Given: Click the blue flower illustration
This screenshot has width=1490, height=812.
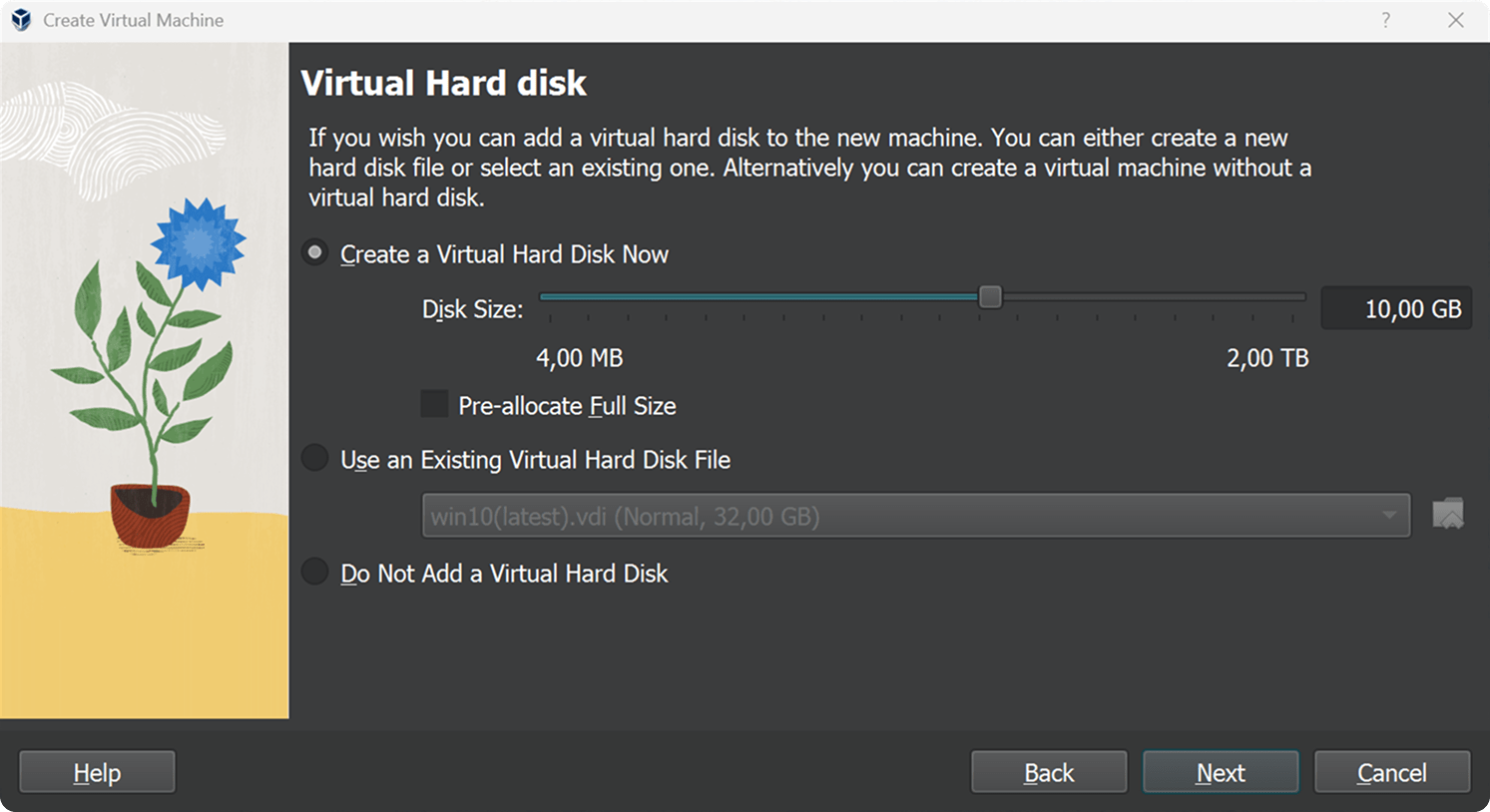Looking at the screenshot, I should point(199,242).
